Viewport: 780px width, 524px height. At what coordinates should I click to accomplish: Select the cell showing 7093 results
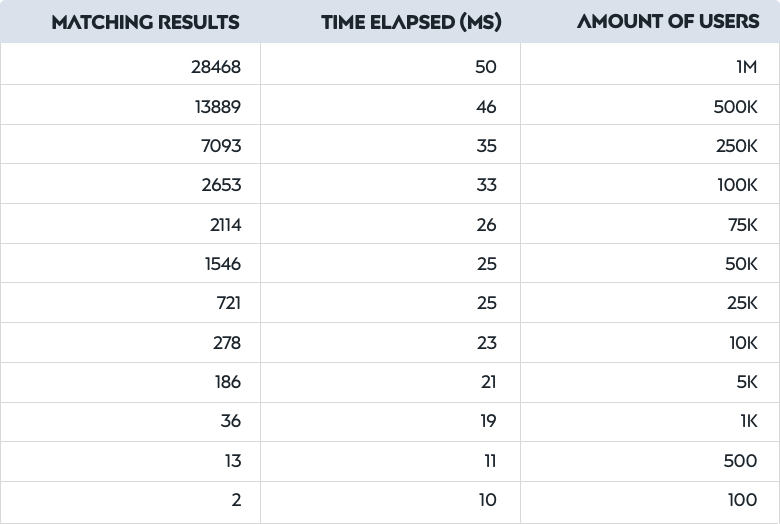click(130, 144)
